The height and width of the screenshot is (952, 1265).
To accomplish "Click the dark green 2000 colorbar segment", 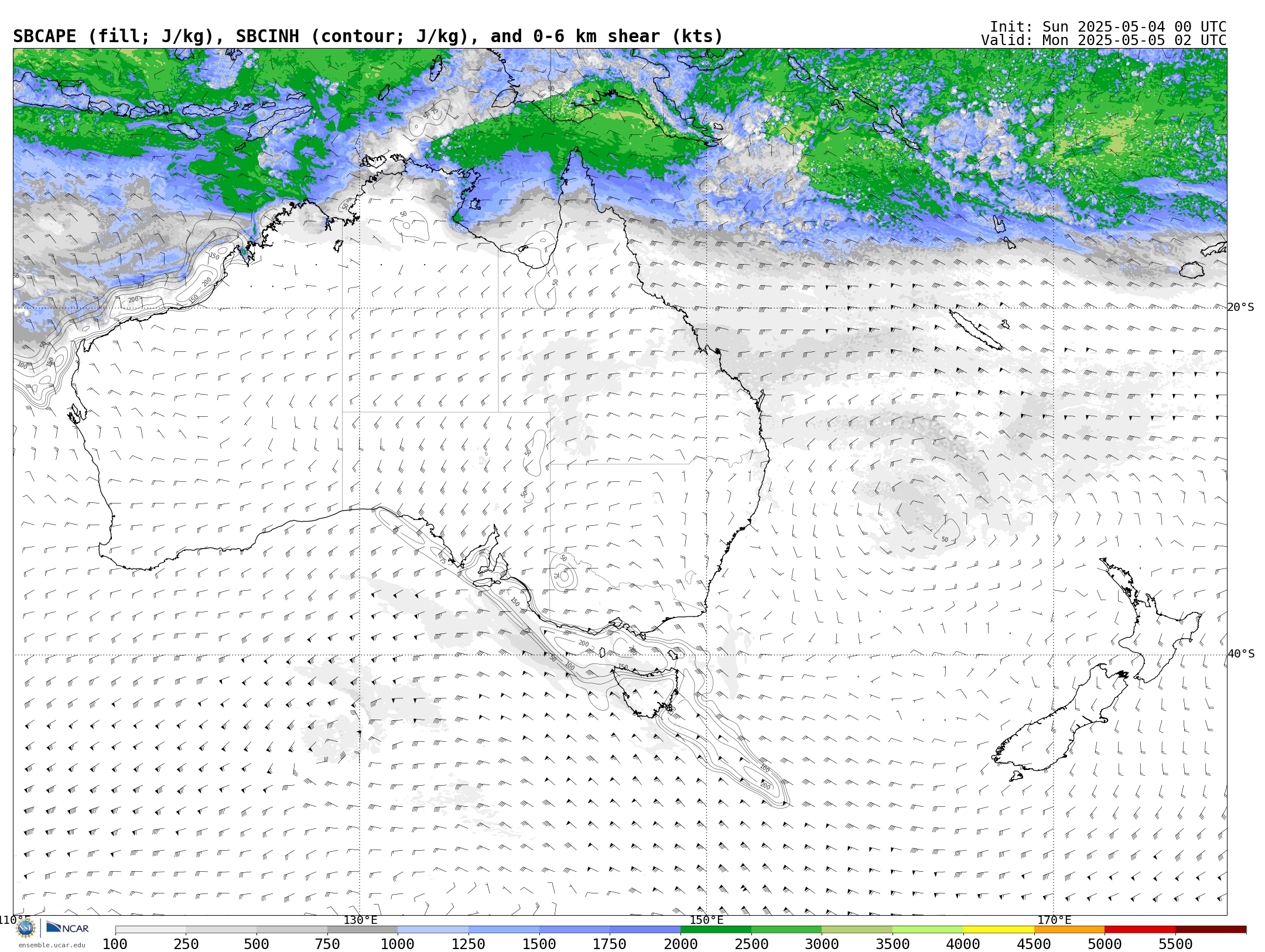I will [716, 930].
